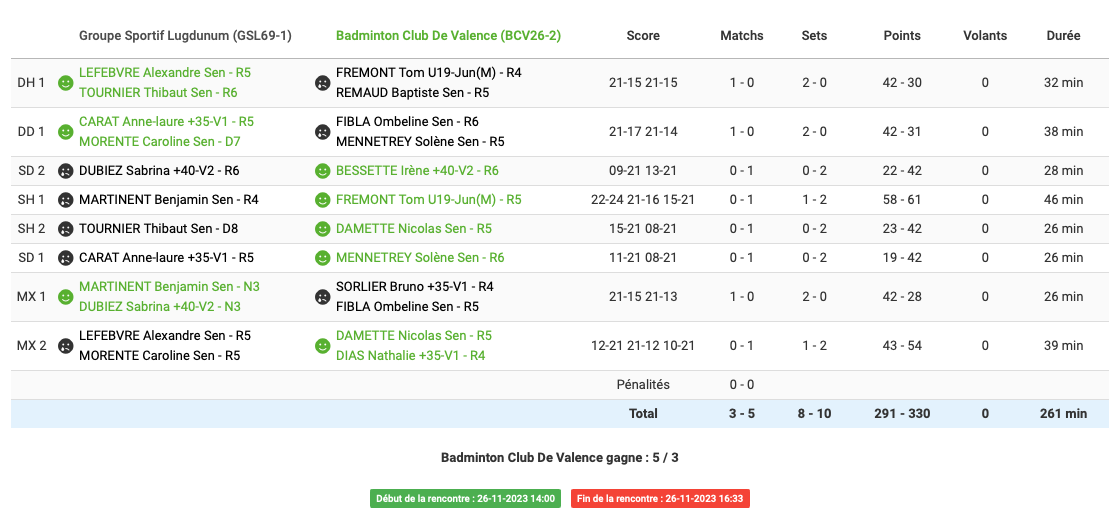Click the SH 1 row label

[31, 200]
